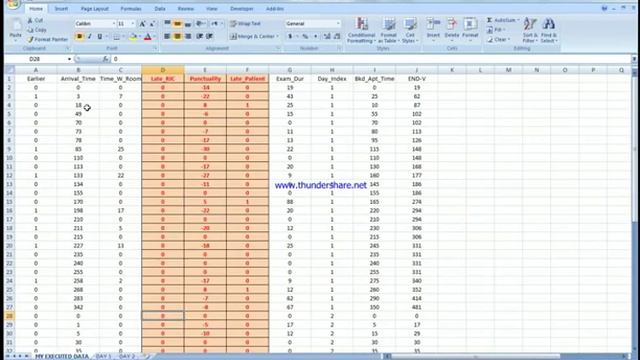The height and width of the screenshot is (360, 640).
Task: Open Cell Styles gallery
Action: pos(409,30)
